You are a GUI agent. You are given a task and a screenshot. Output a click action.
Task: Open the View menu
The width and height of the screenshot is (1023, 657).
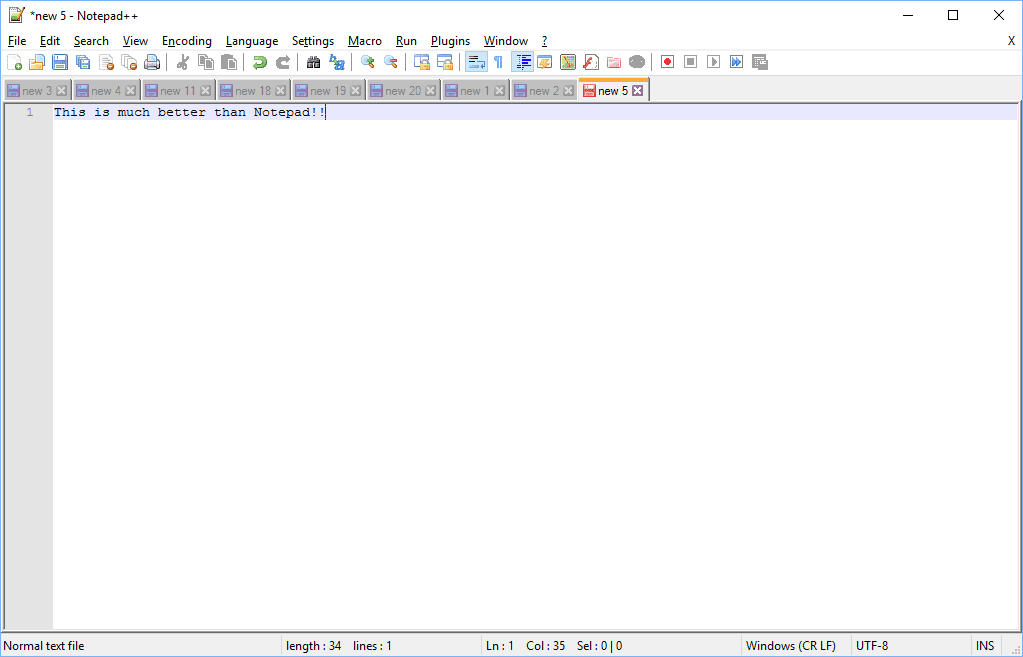(x=135, y=41)
